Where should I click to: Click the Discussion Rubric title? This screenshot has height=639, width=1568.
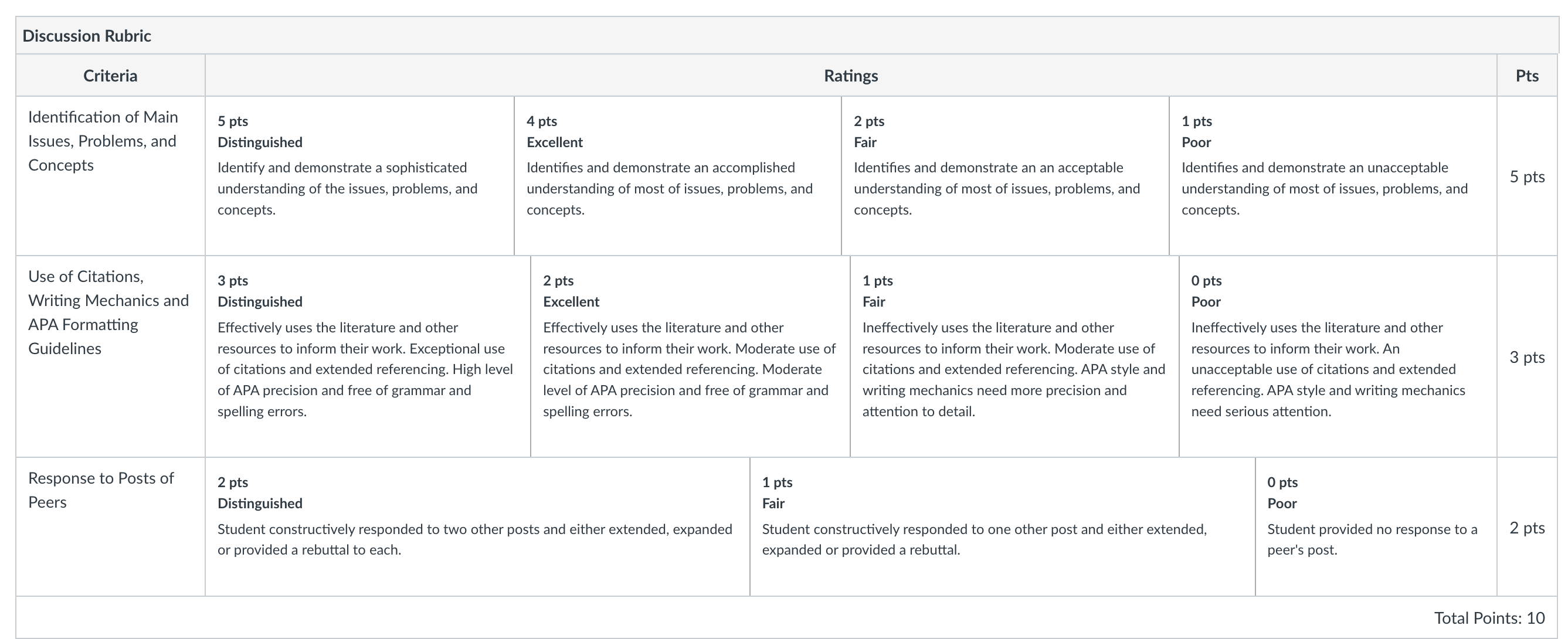click(87, 36)
